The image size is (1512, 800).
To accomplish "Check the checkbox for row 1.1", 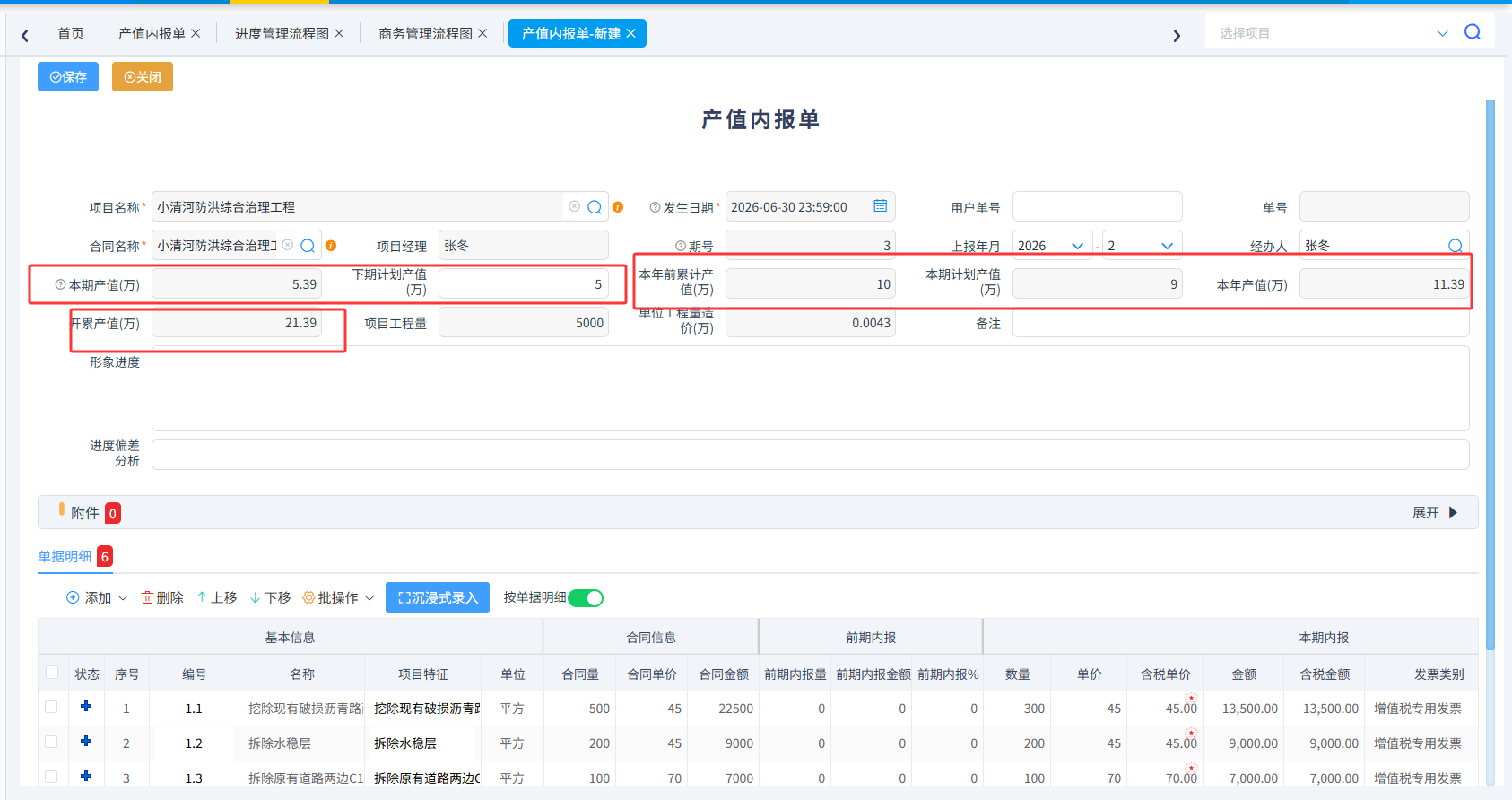I will (x=52, y=707).
